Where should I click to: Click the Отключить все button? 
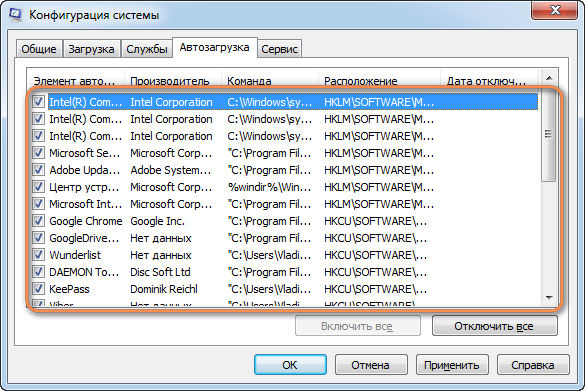pyautogui.click(x=494, y=326)
